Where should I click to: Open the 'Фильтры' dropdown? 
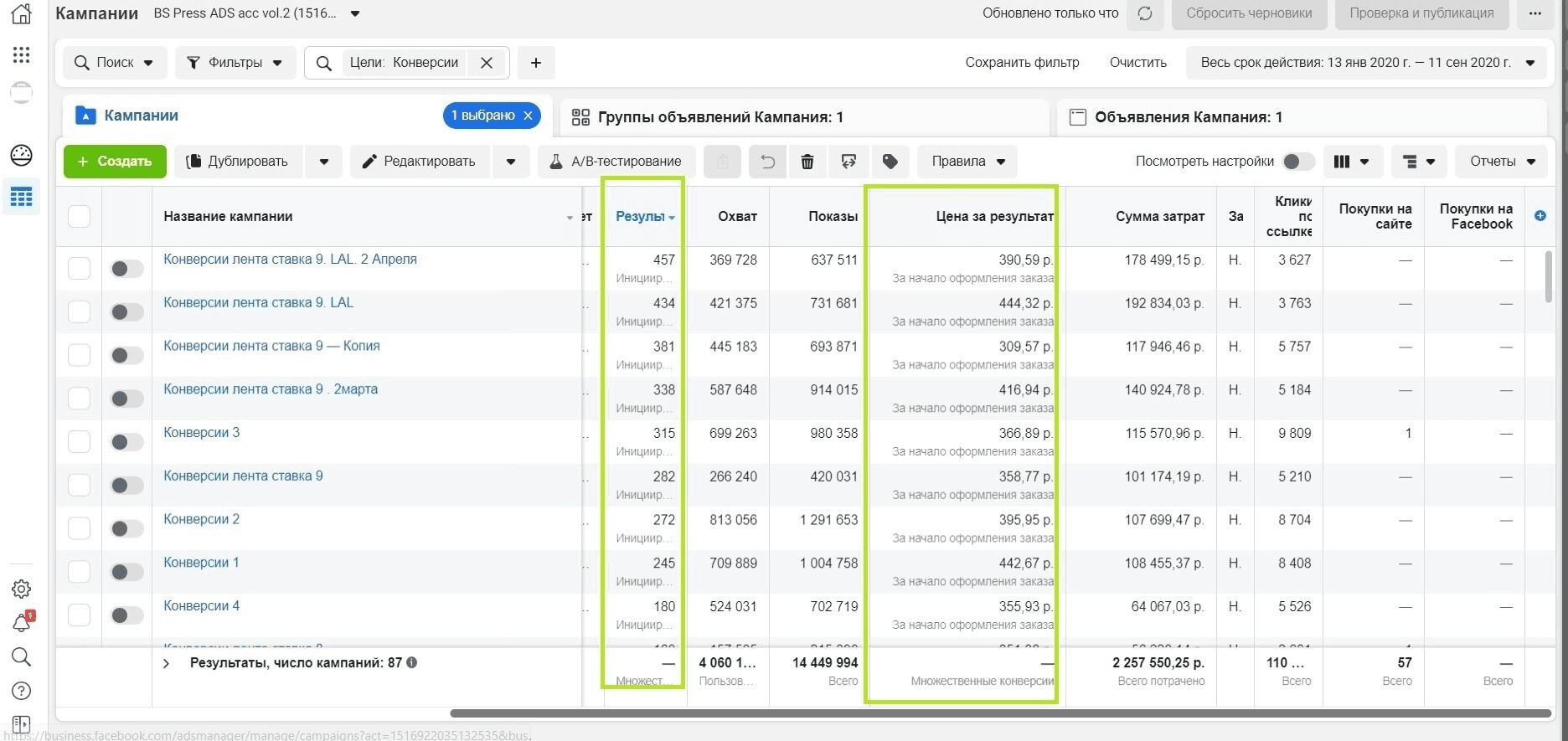coord(235,63)
